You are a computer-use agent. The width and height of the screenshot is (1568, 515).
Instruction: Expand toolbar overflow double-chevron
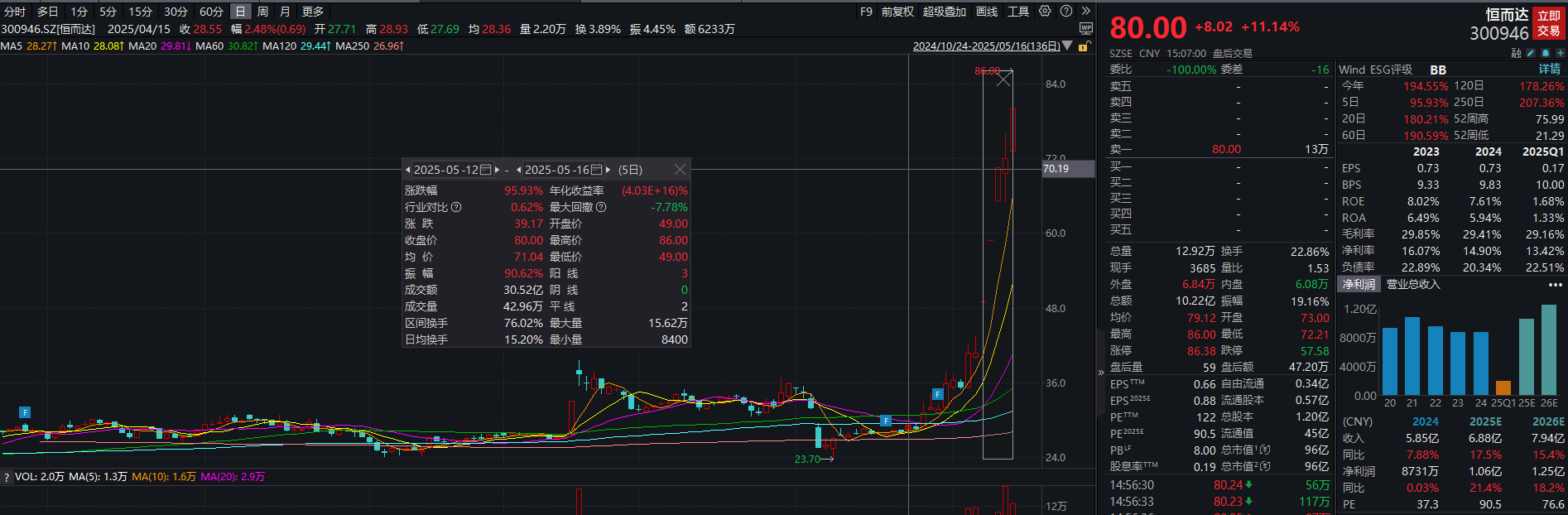(x=1085, y=12)
